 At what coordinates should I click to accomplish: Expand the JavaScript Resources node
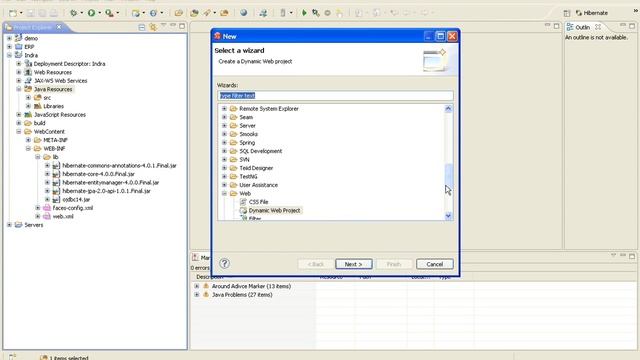[19, 115]
